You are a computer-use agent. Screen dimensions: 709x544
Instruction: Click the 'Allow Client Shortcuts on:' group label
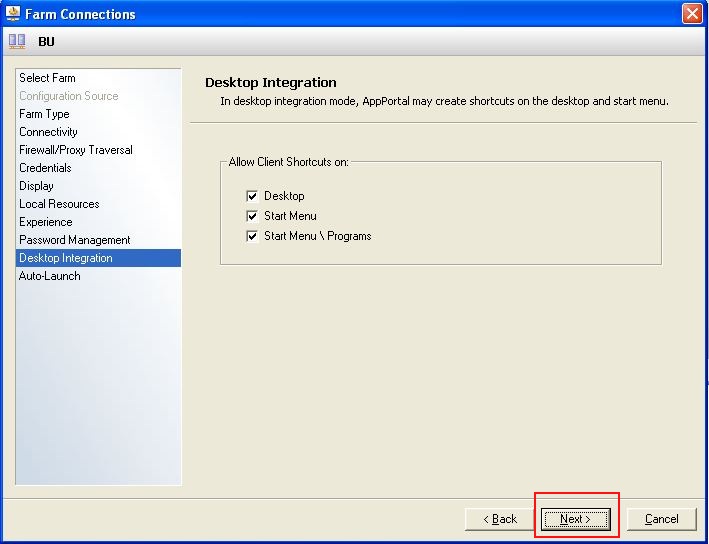point(288,162)
